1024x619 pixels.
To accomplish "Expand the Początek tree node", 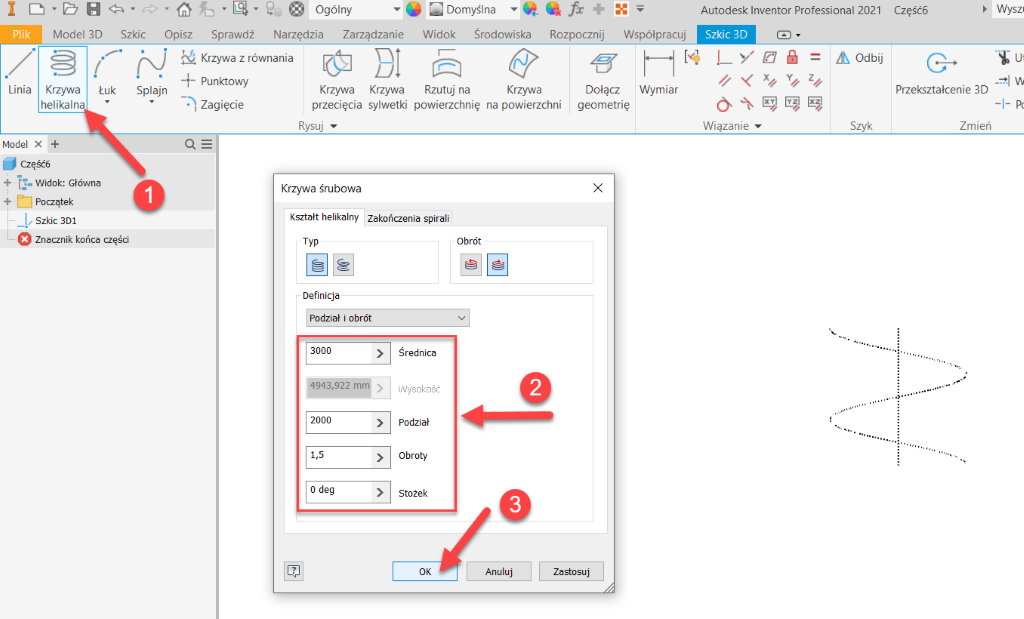I will 8,201.
